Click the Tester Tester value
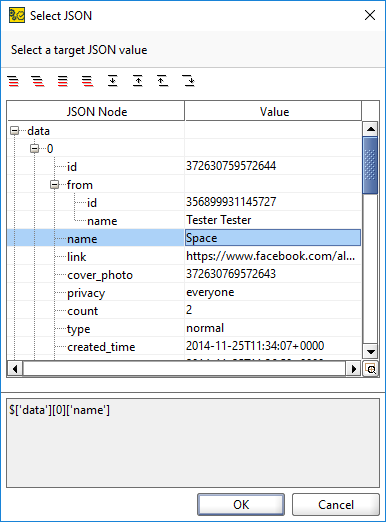This screenshot has height=522, width=386. [219, 220]
